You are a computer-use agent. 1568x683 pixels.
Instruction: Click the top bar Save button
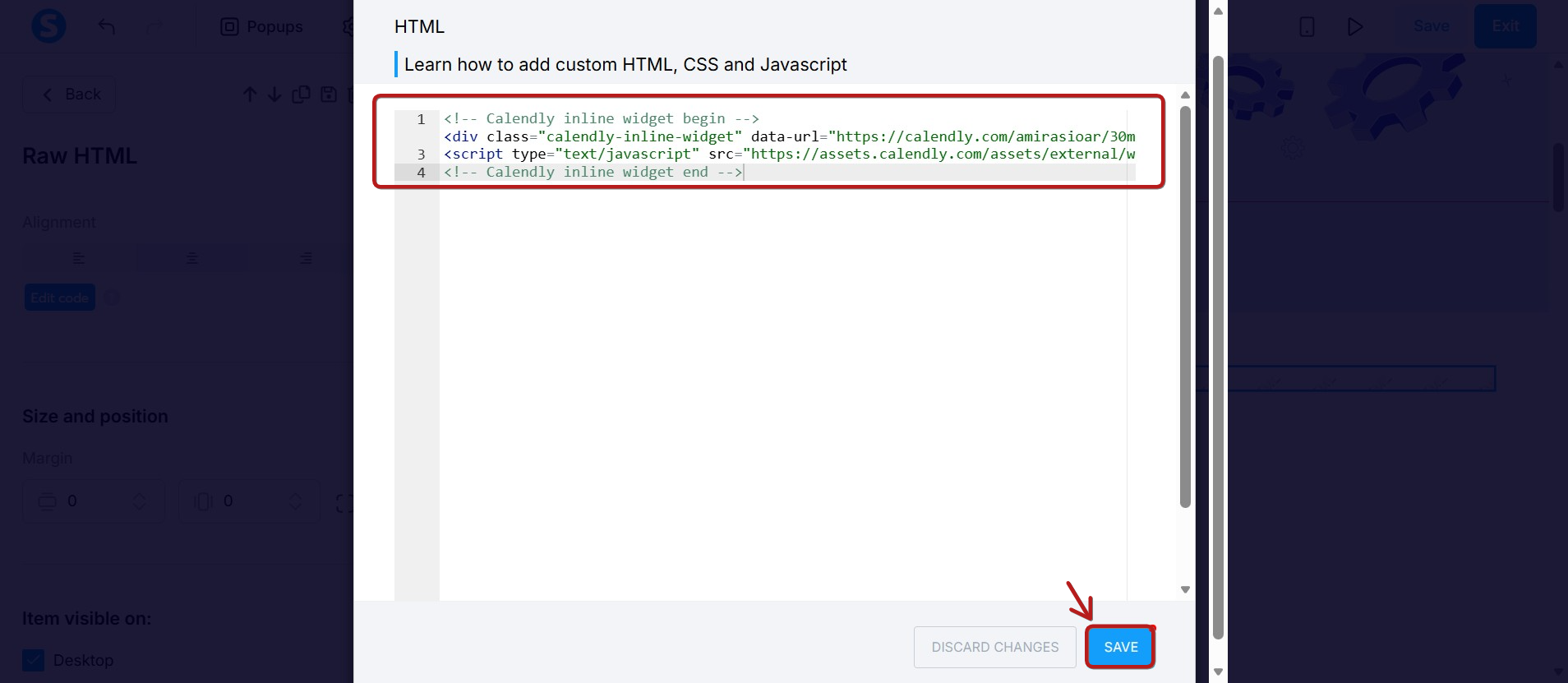point(1431,26)
